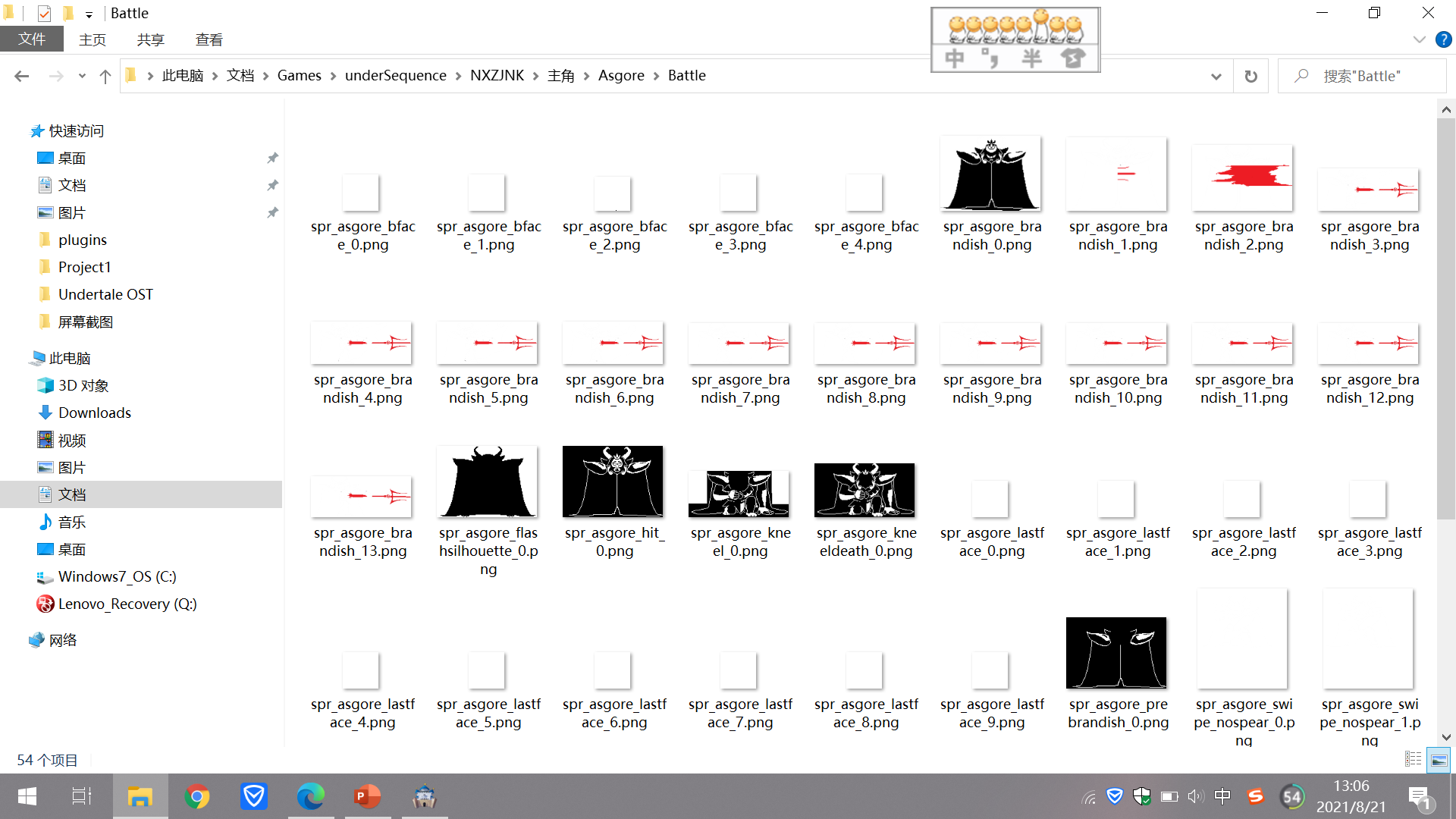Open recent locations dropdown arrow
Screen dimensions: 1456x819
coord(82,76)
